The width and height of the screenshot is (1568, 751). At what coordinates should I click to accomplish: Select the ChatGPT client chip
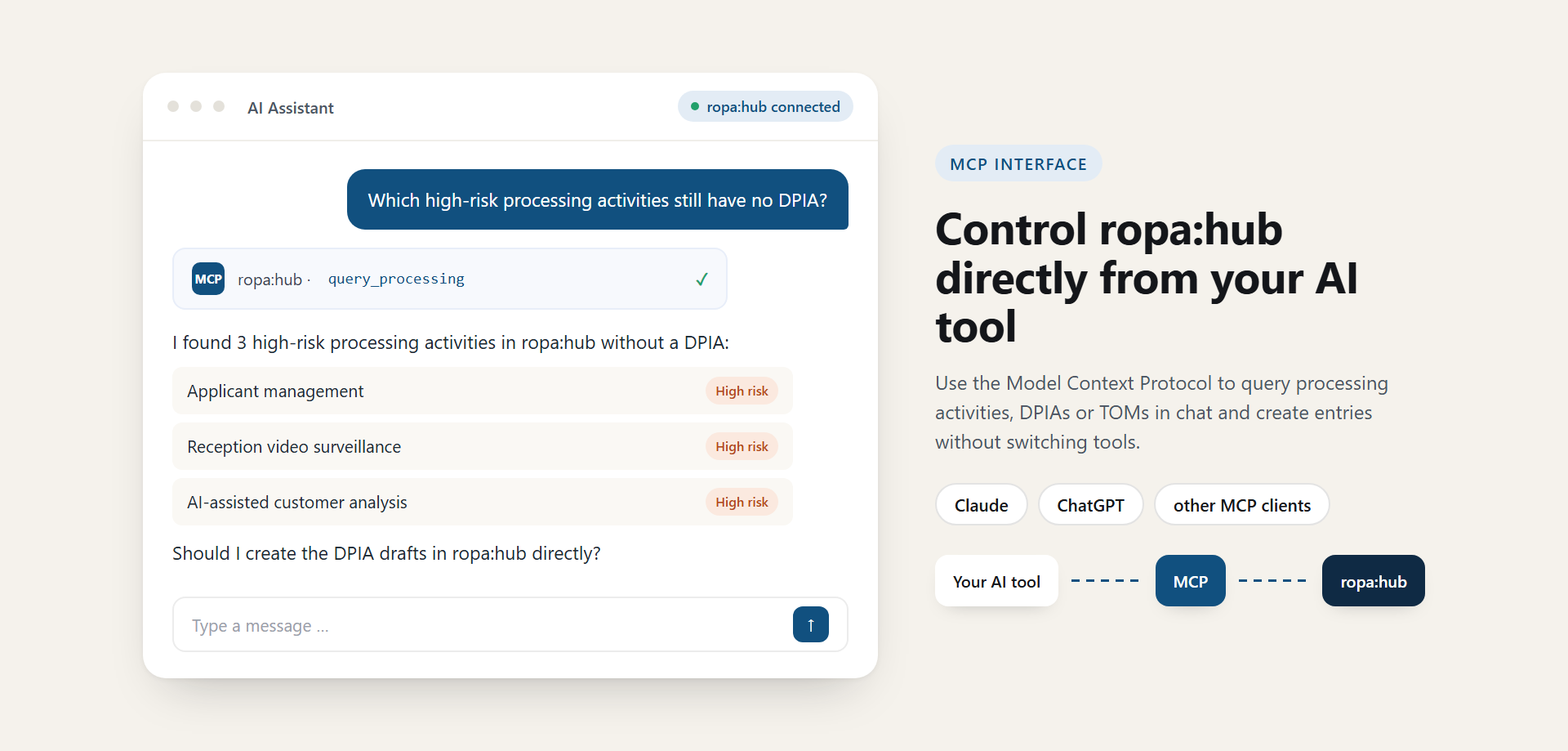1090,505
